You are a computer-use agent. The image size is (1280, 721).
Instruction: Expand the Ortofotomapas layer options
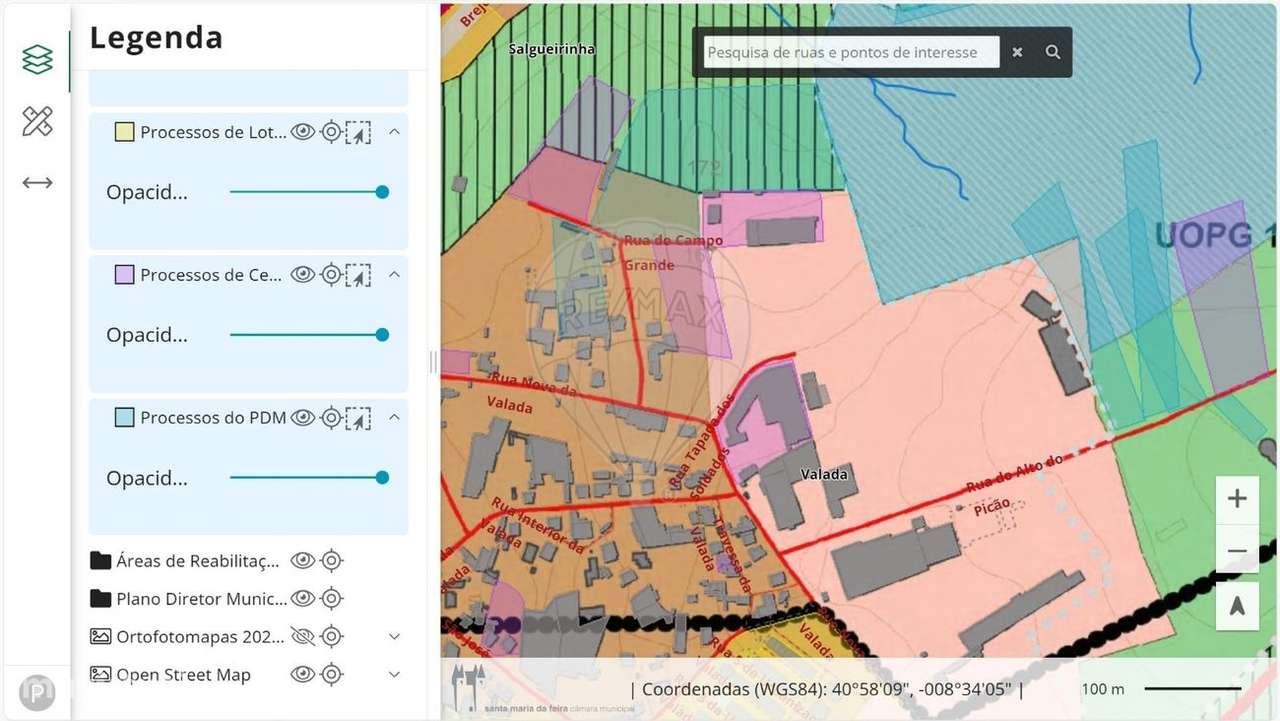(x=394, y=637)
